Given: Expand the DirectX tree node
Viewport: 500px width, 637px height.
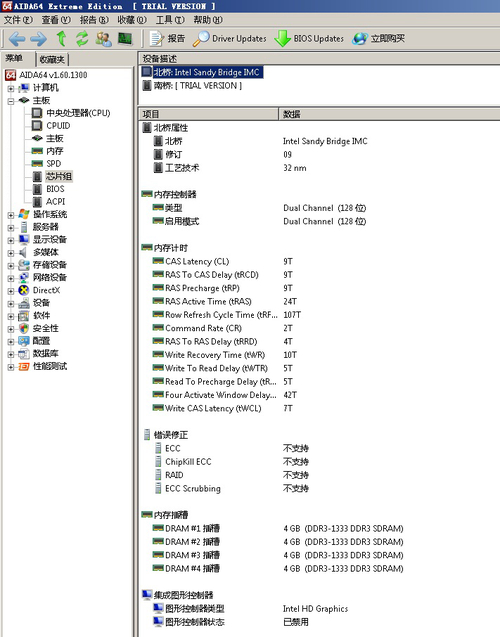Looking at the screenshot, I should point(11,290).
